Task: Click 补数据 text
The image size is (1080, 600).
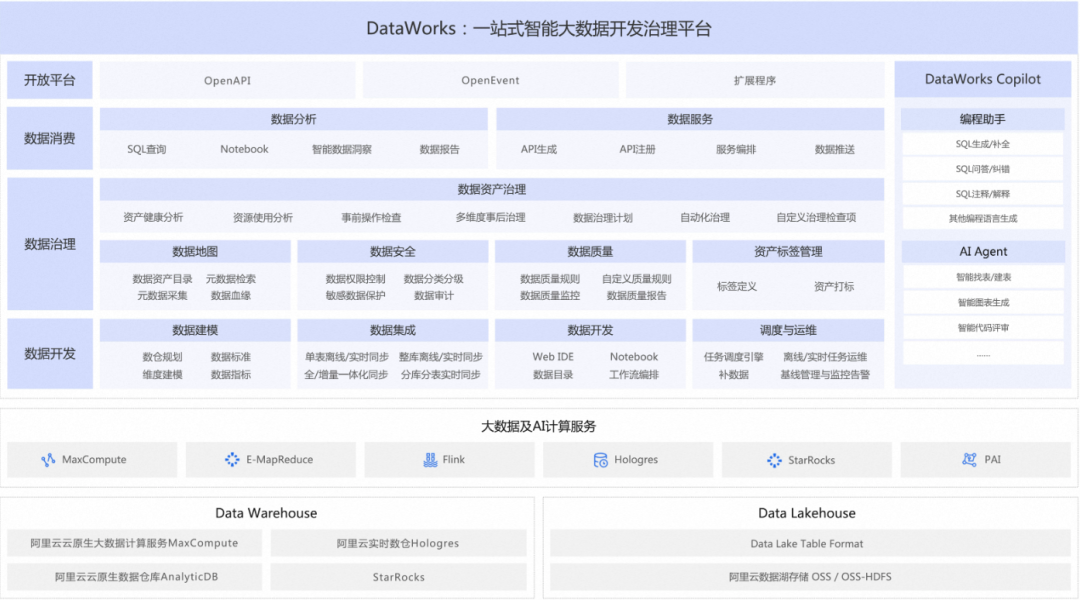Action: (x=734, y=375)
